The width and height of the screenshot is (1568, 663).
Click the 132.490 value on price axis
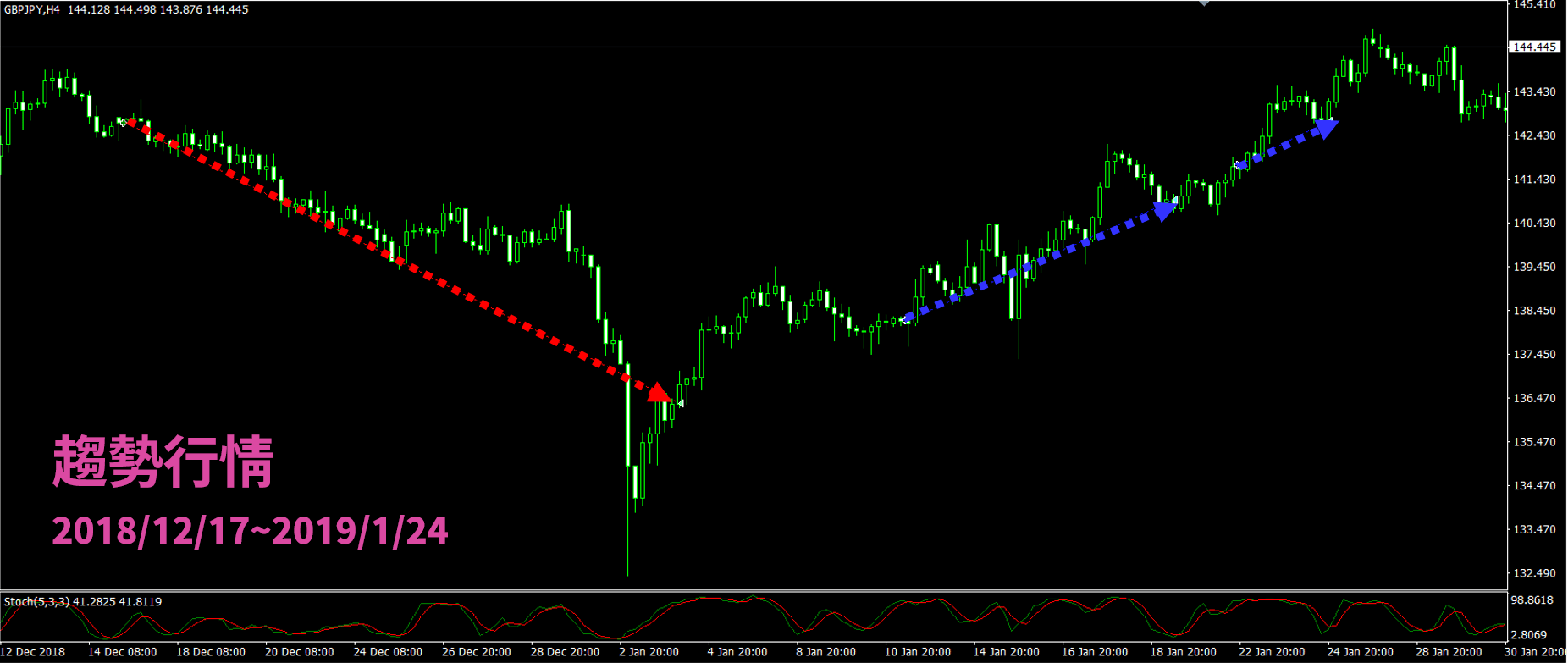pos(1534,573)
